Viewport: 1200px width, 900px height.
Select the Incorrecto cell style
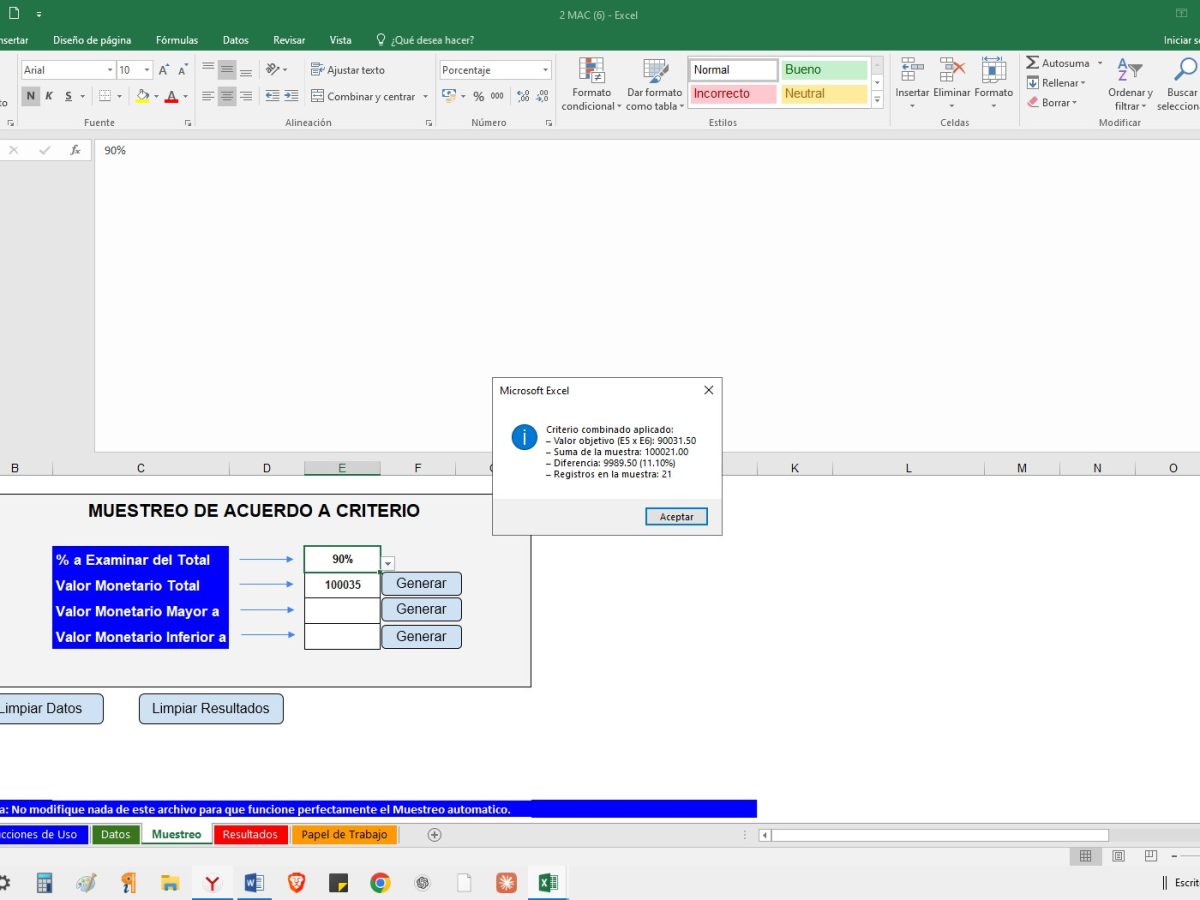click(733, 93)
